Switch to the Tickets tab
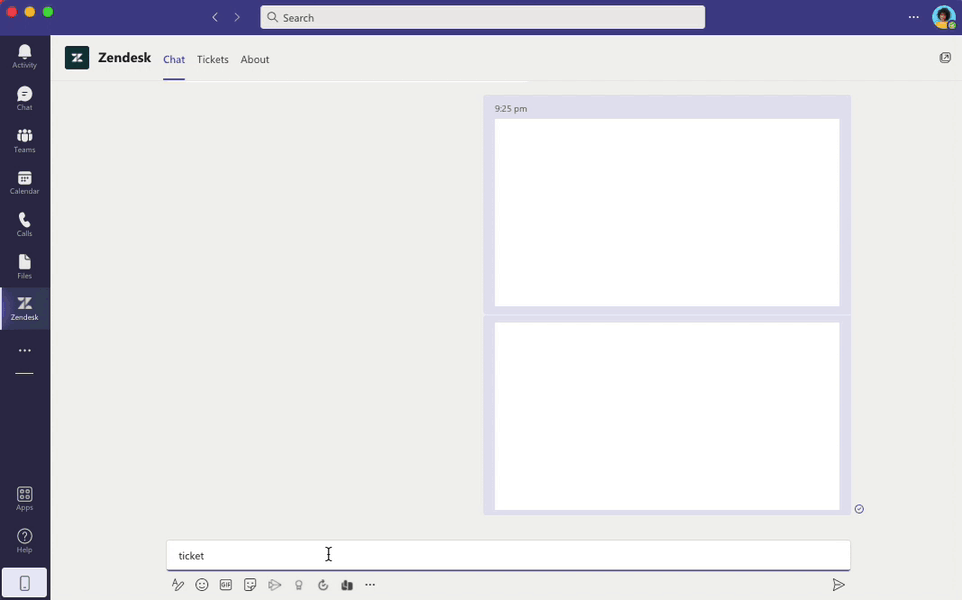The image size is (962, 600). click(x=212, y=60)
